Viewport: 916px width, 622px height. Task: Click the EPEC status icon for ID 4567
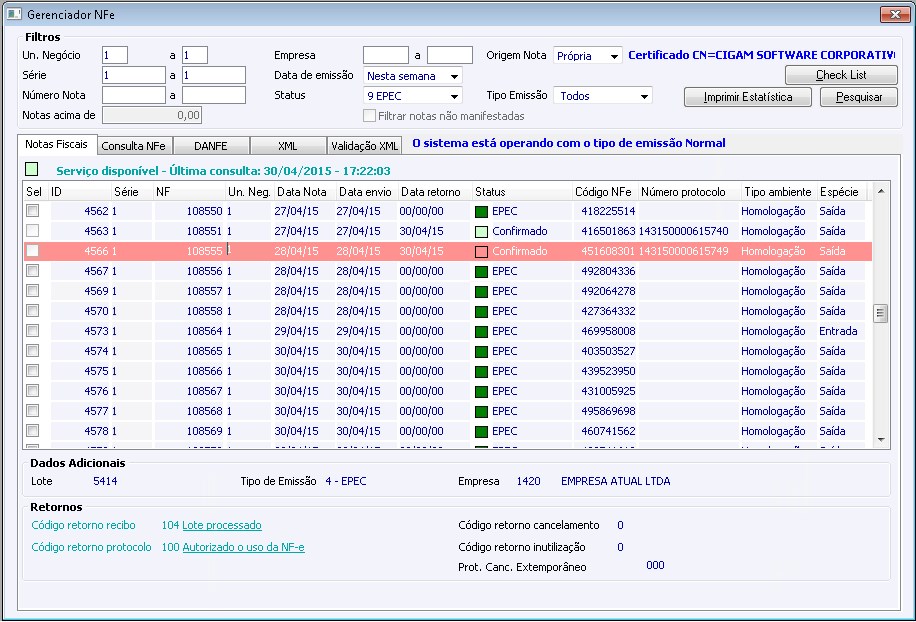tap(482, 271)
